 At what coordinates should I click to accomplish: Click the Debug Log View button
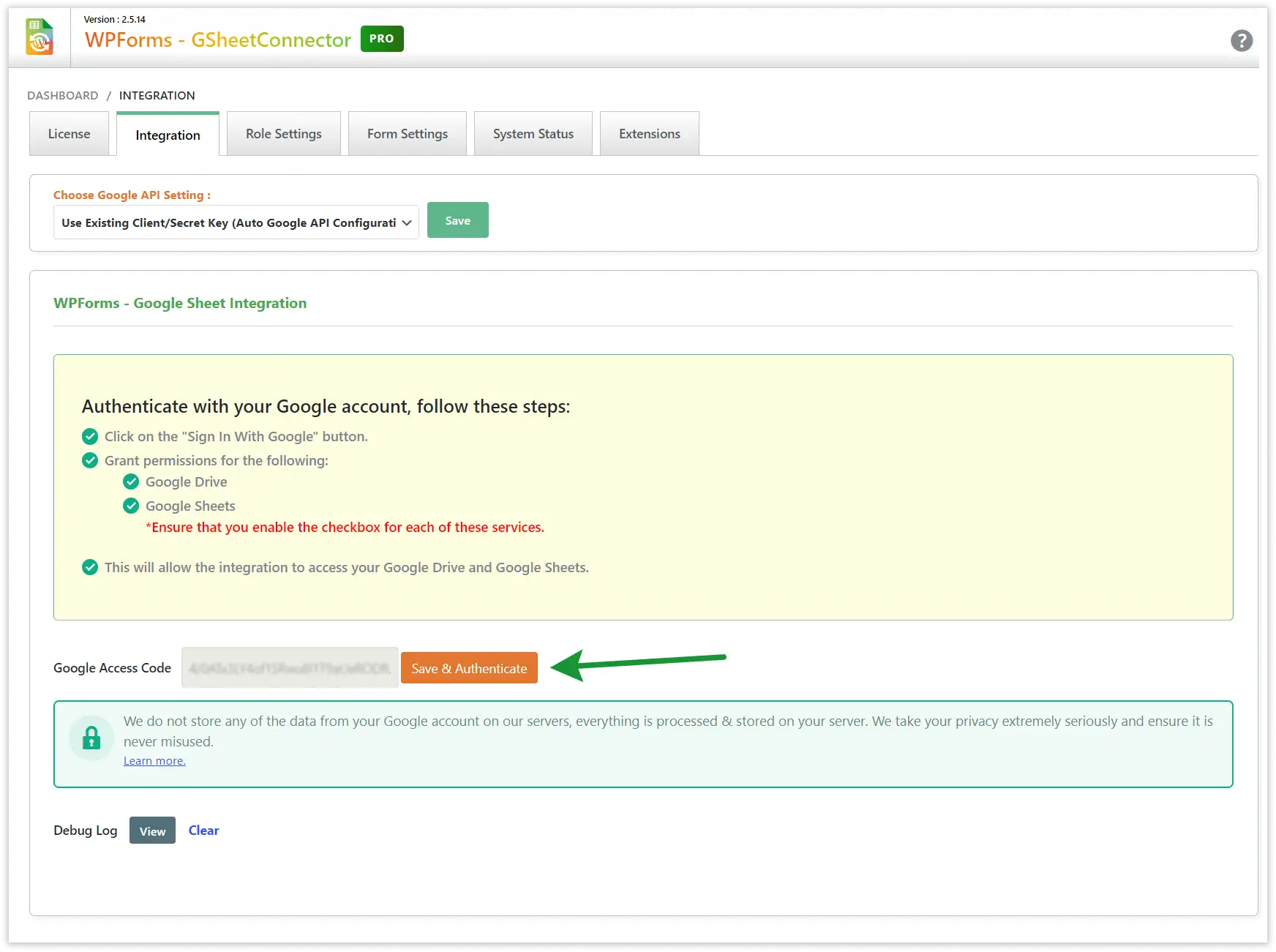[x=152, y=831]
